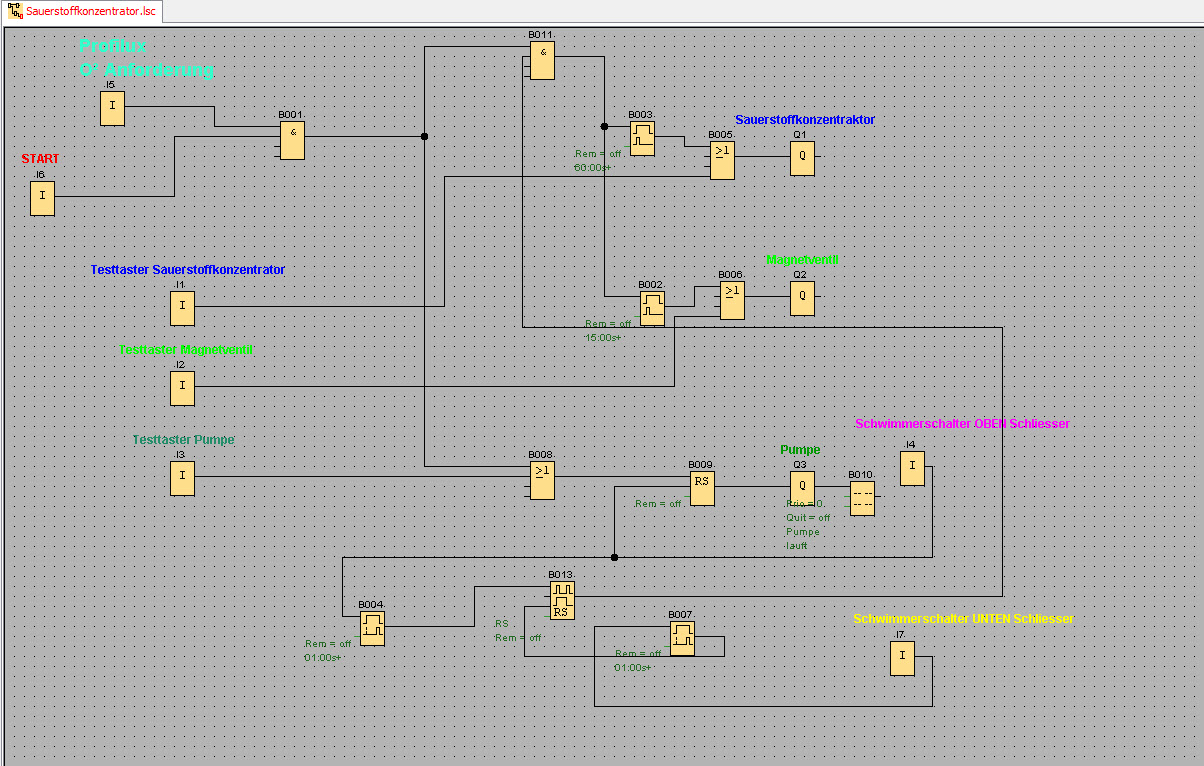Select the message text block B010
Screen dimensions: 1204x766
(861, 499)
